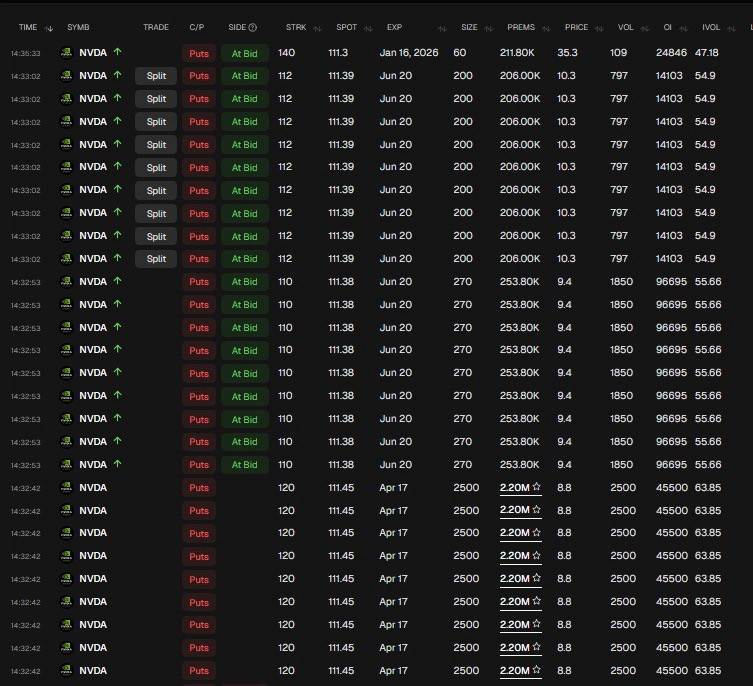Sort by the OI column arrows
The width and height of the screenshot is (753, 686).
(683, 29)
